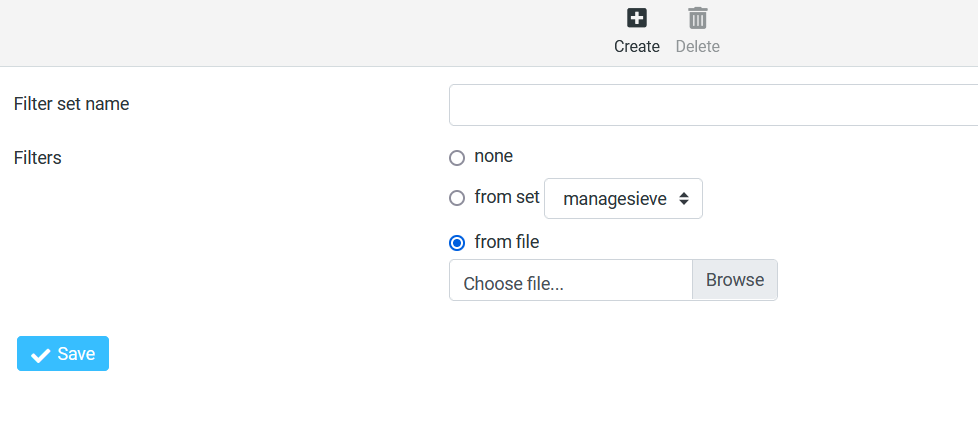Click the 'from set' option label text
Image resolution: width=978 pixels, height=442 pixels.
[507, 197]
